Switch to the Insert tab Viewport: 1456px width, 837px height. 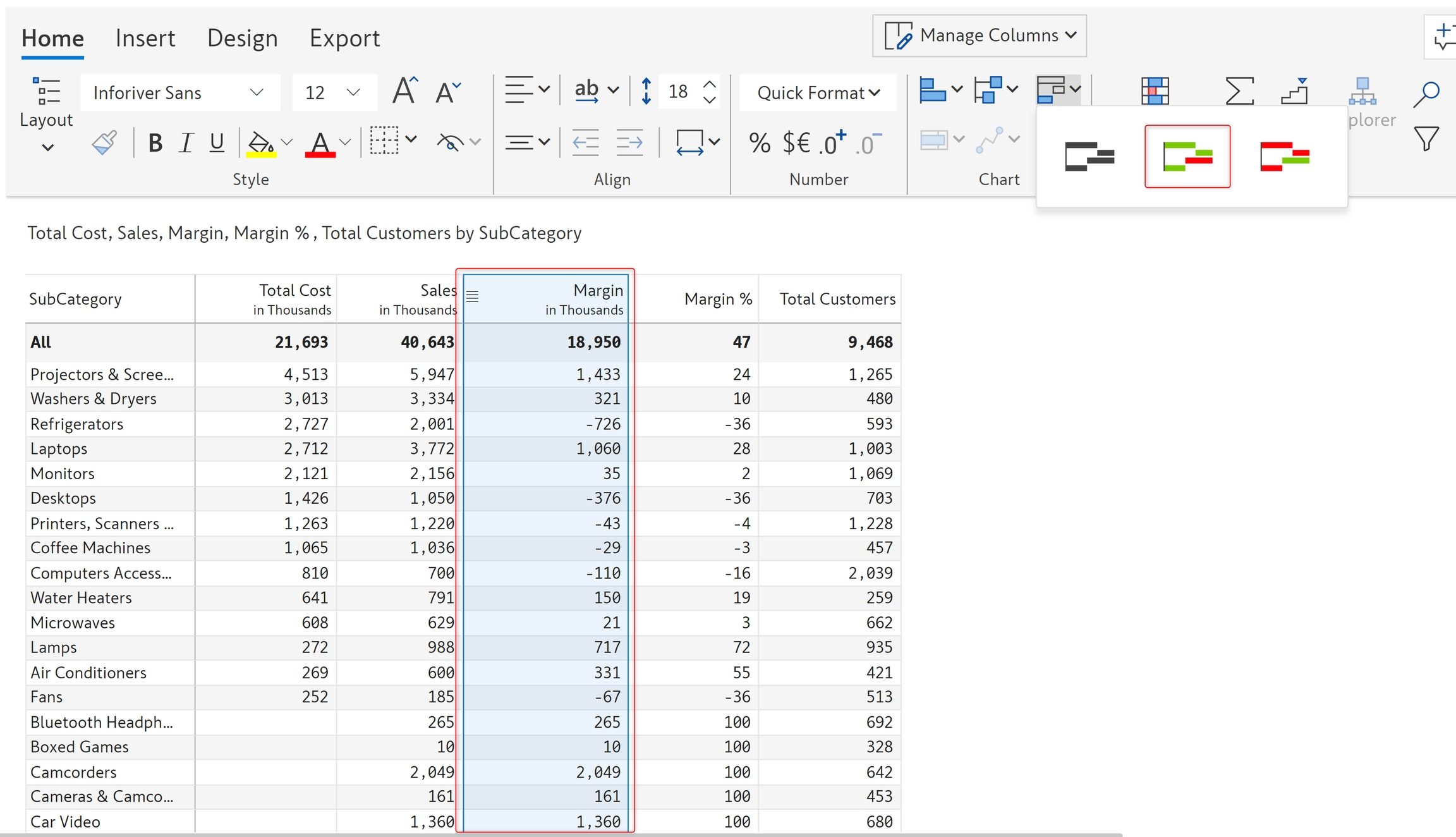(x=145, y=39)
